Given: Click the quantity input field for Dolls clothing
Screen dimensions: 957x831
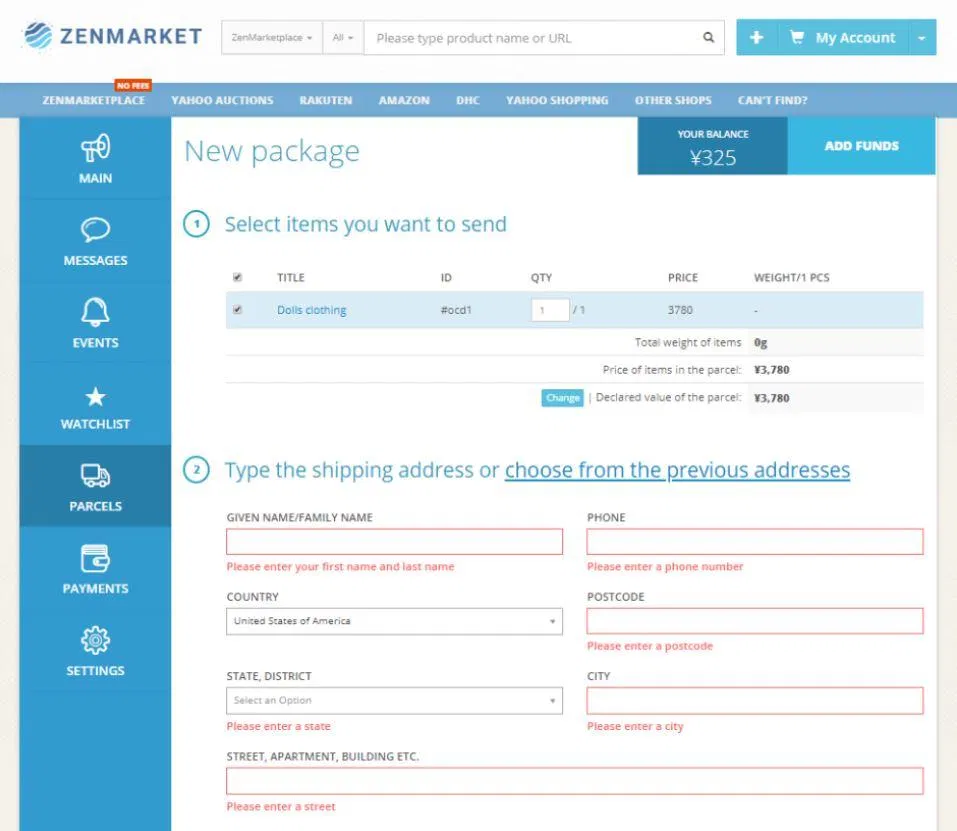Looking at the screenshot, I should [x=548, y=310].
